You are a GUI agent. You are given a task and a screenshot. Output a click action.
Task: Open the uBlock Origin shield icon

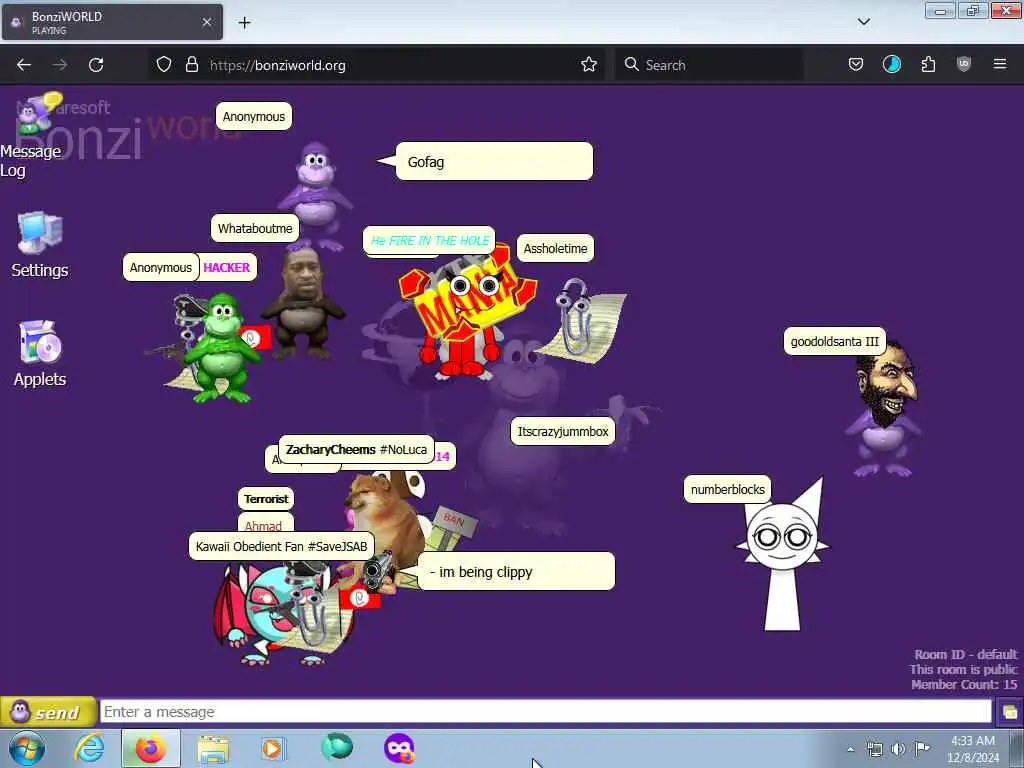point(964,65)
